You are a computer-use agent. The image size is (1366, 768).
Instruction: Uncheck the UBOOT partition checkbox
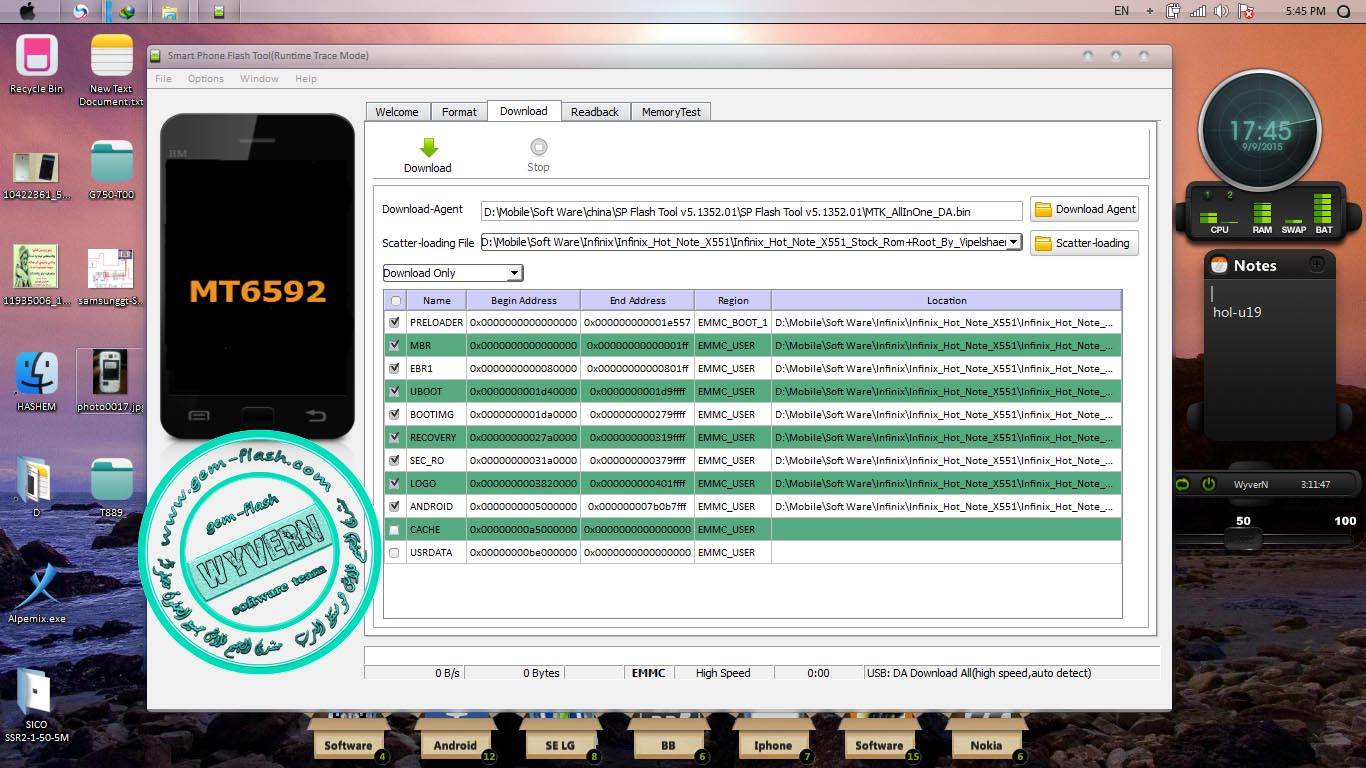395,391
